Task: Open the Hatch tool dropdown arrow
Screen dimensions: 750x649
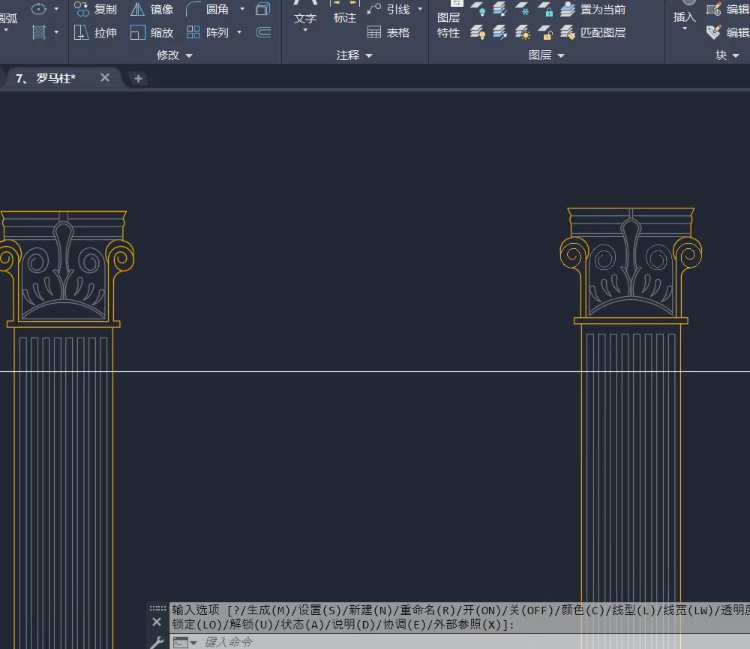Action: pyautogui.click(x=56, y=33)
